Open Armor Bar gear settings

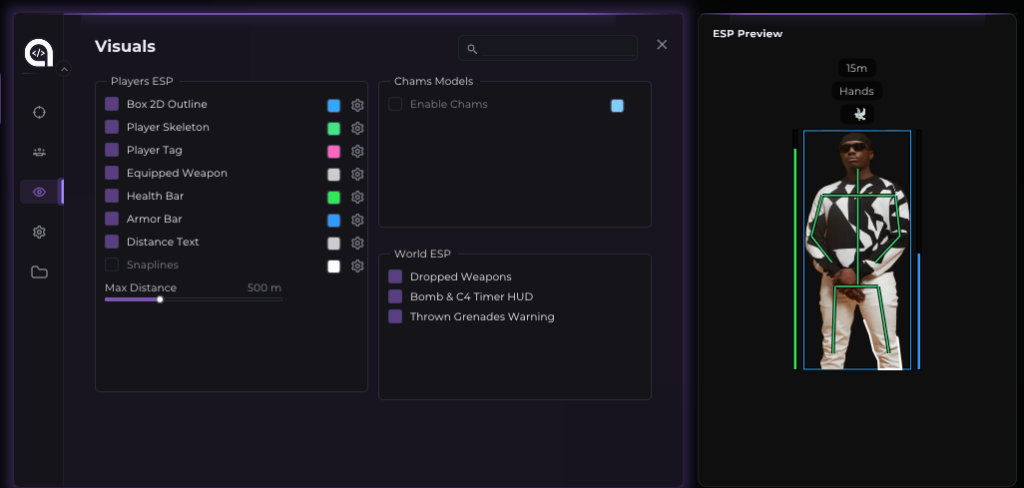357,220
